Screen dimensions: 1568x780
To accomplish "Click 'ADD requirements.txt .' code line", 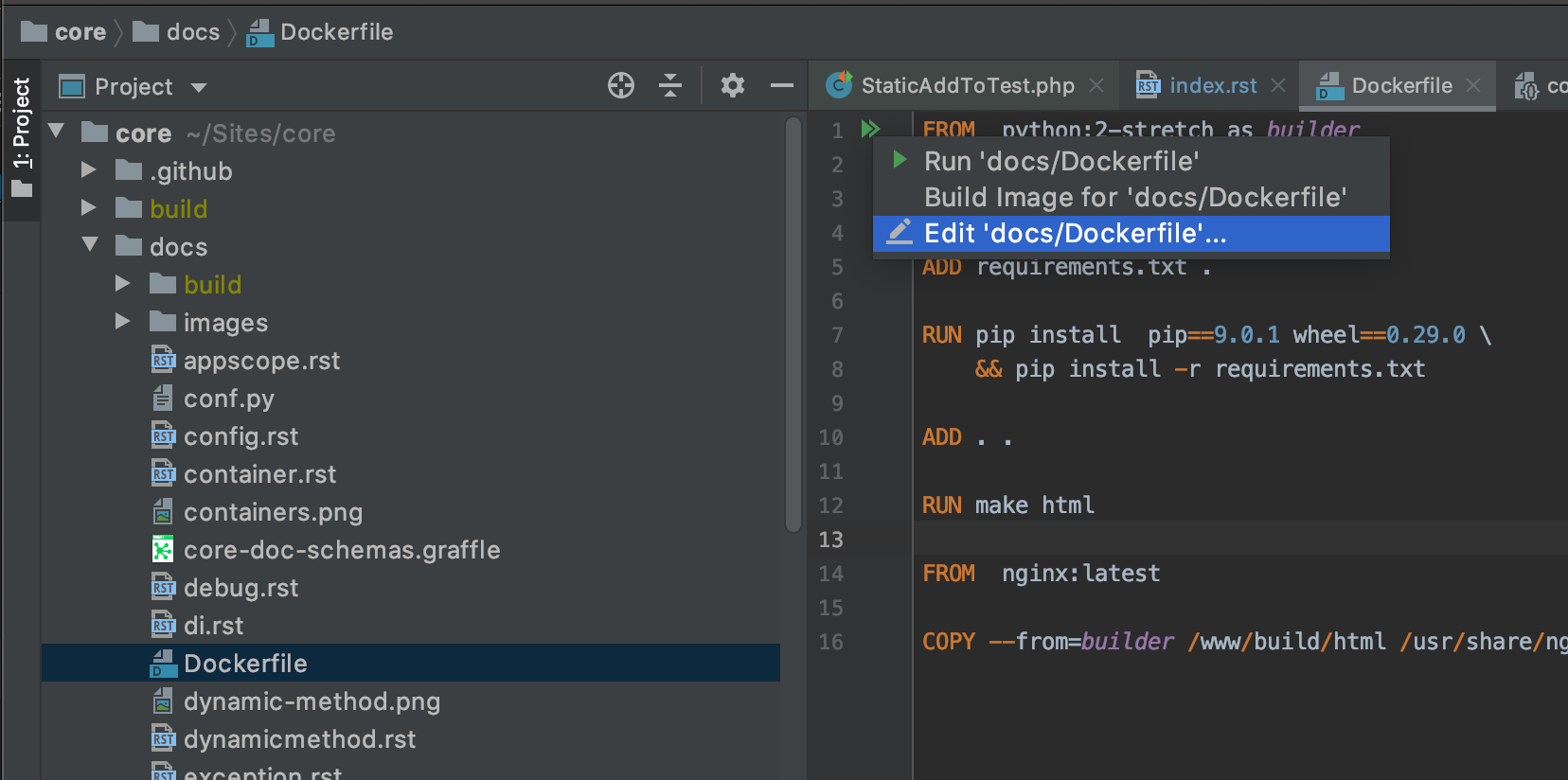I will click(x=1066, y=267).
